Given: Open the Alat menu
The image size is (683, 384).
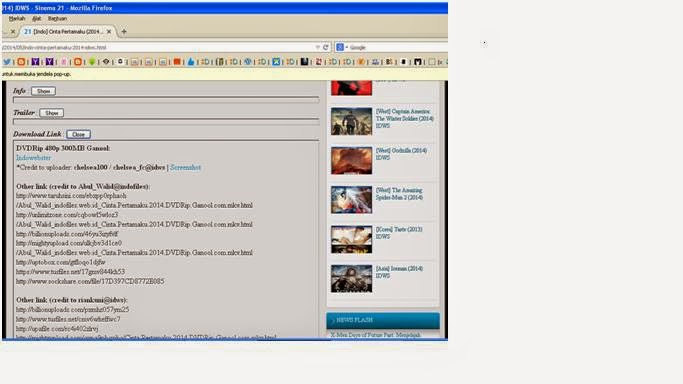Looking at the screenshot, I should (x=37, y=19).
